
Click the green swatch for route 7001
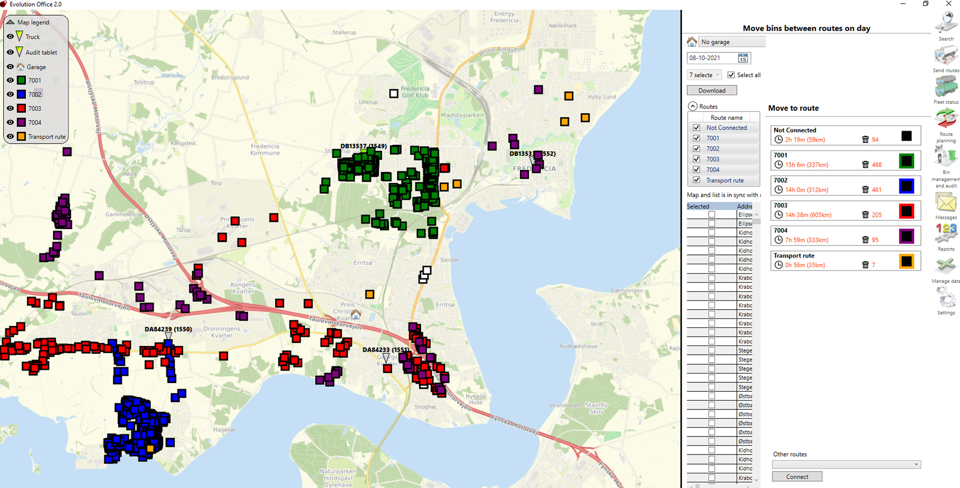tap(906, 161)
